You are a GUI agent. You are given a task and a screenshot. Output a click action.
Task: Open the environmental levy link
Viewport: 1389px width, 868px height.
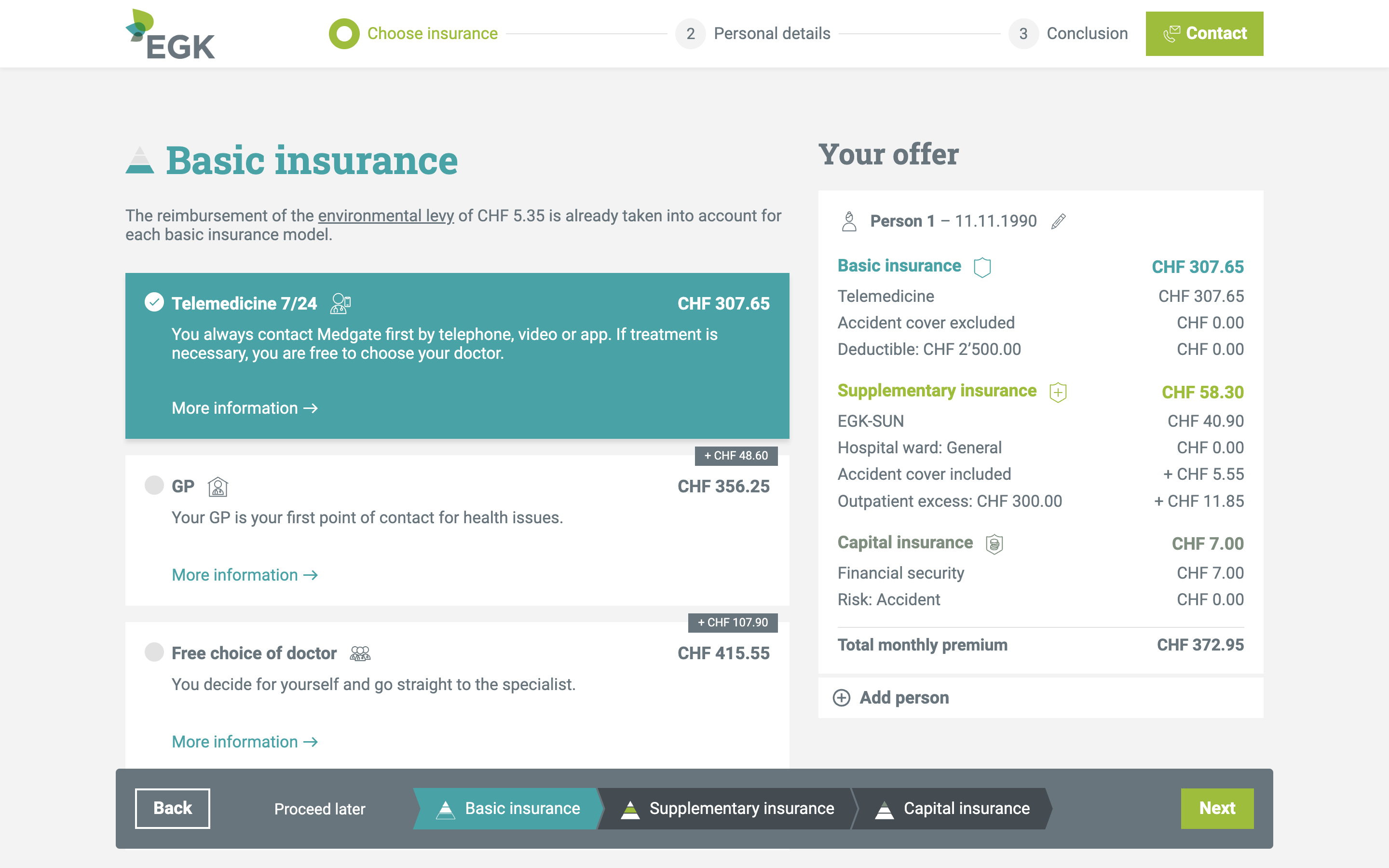(386, 216)
